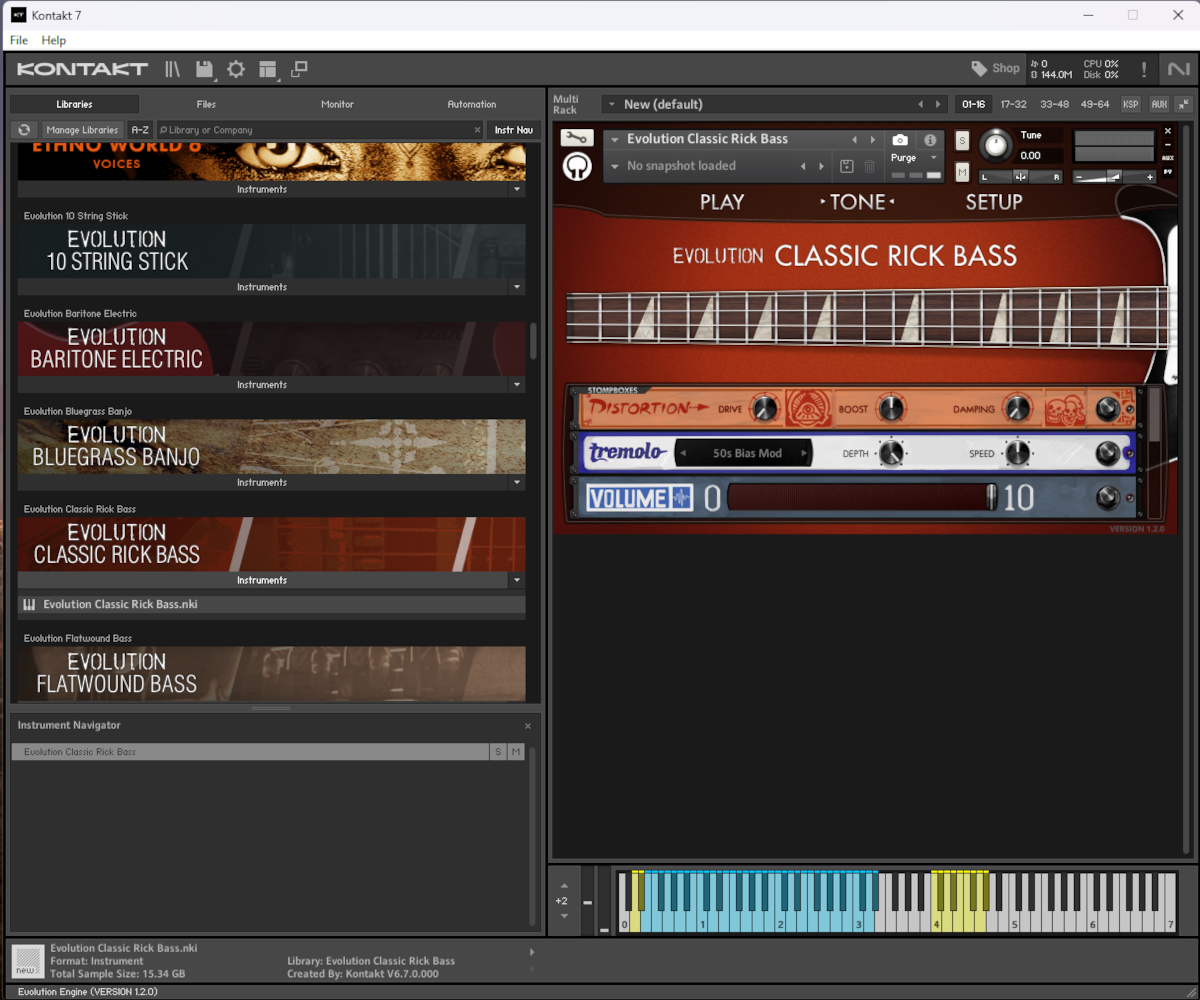Click the instrument pan slider
The height and width of the screenshot is (1000, 1200).
(x=1020, y=177)
